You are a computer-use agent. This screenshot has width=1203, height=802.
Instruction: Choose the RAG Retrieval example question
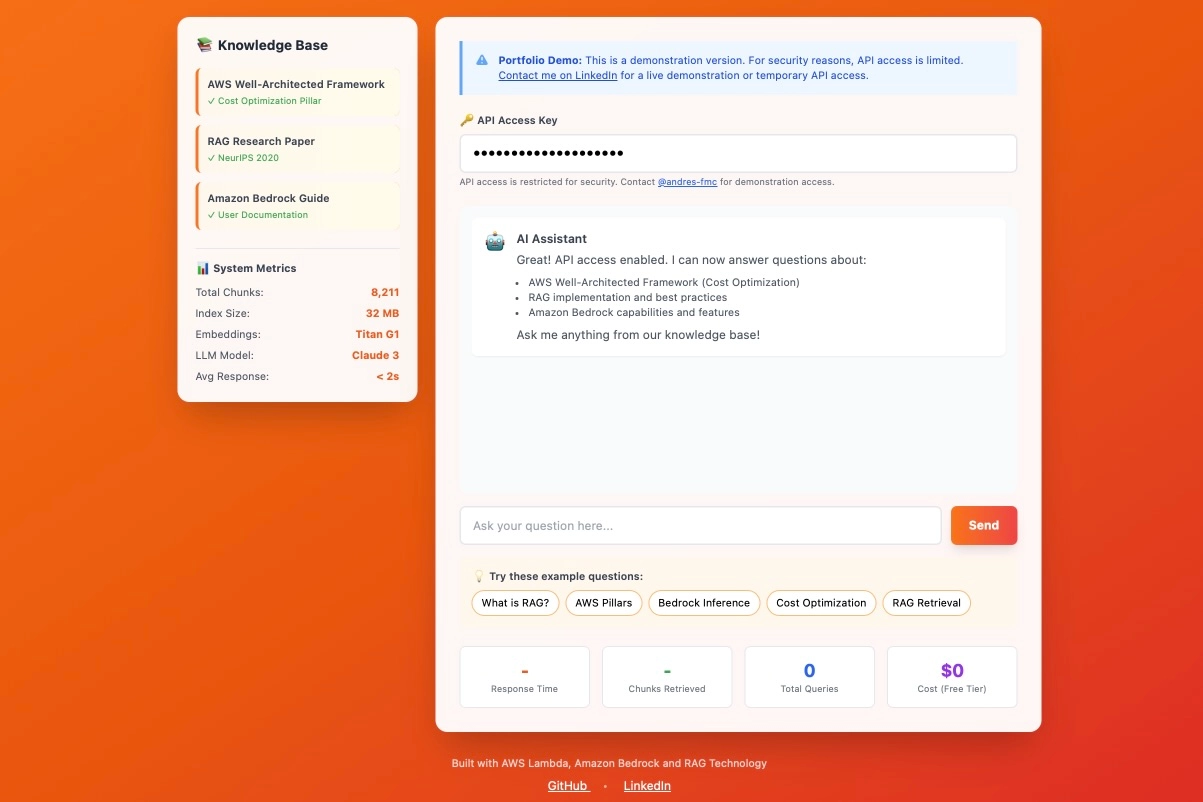tap(926, 603)
